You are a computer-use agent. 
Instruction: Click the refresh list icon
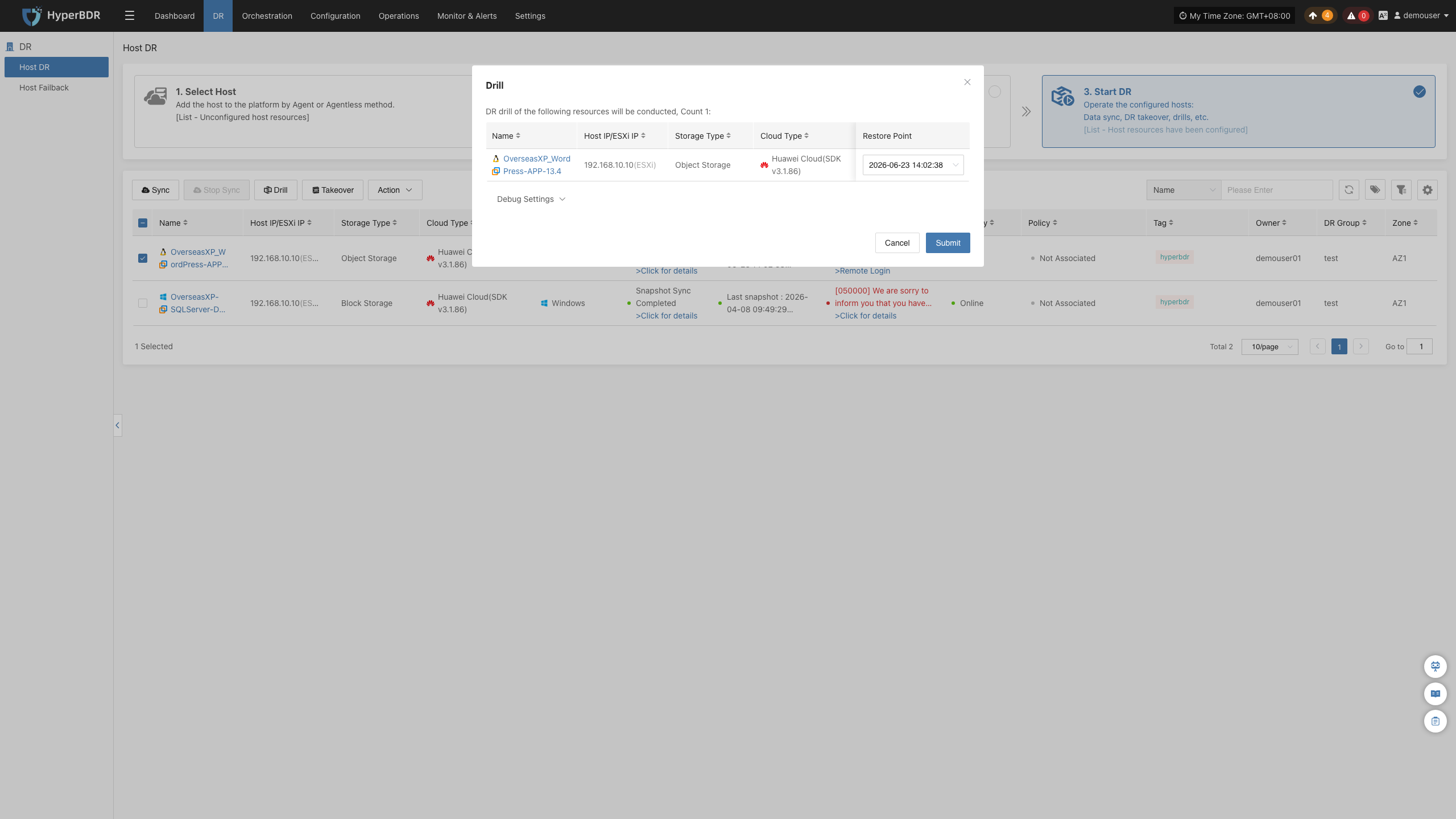[x=1349, y=190]
